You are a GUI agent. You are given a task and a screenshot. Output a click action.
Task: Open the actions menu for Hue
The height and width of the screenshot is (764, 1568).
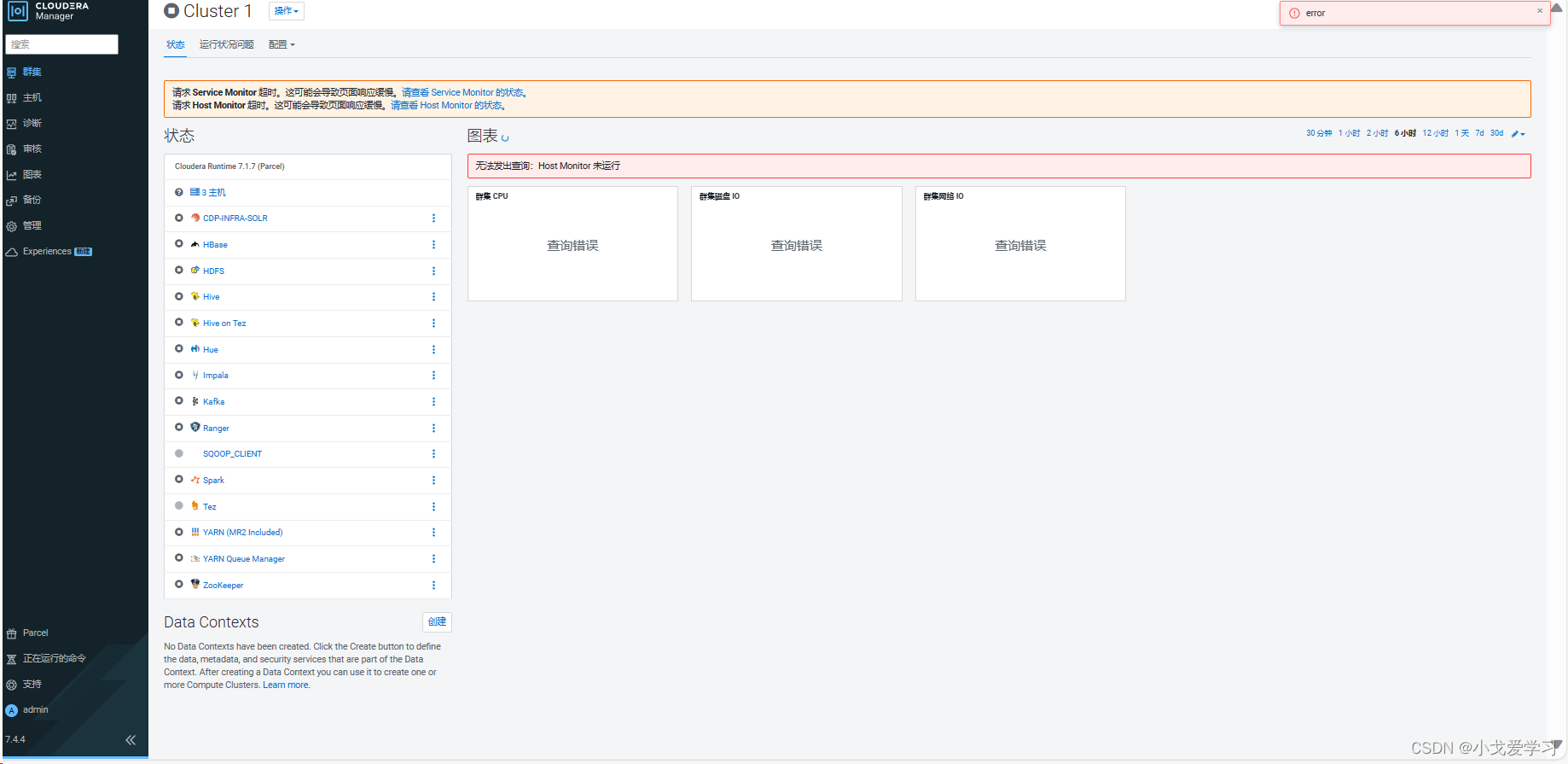(x=433, y=349)
